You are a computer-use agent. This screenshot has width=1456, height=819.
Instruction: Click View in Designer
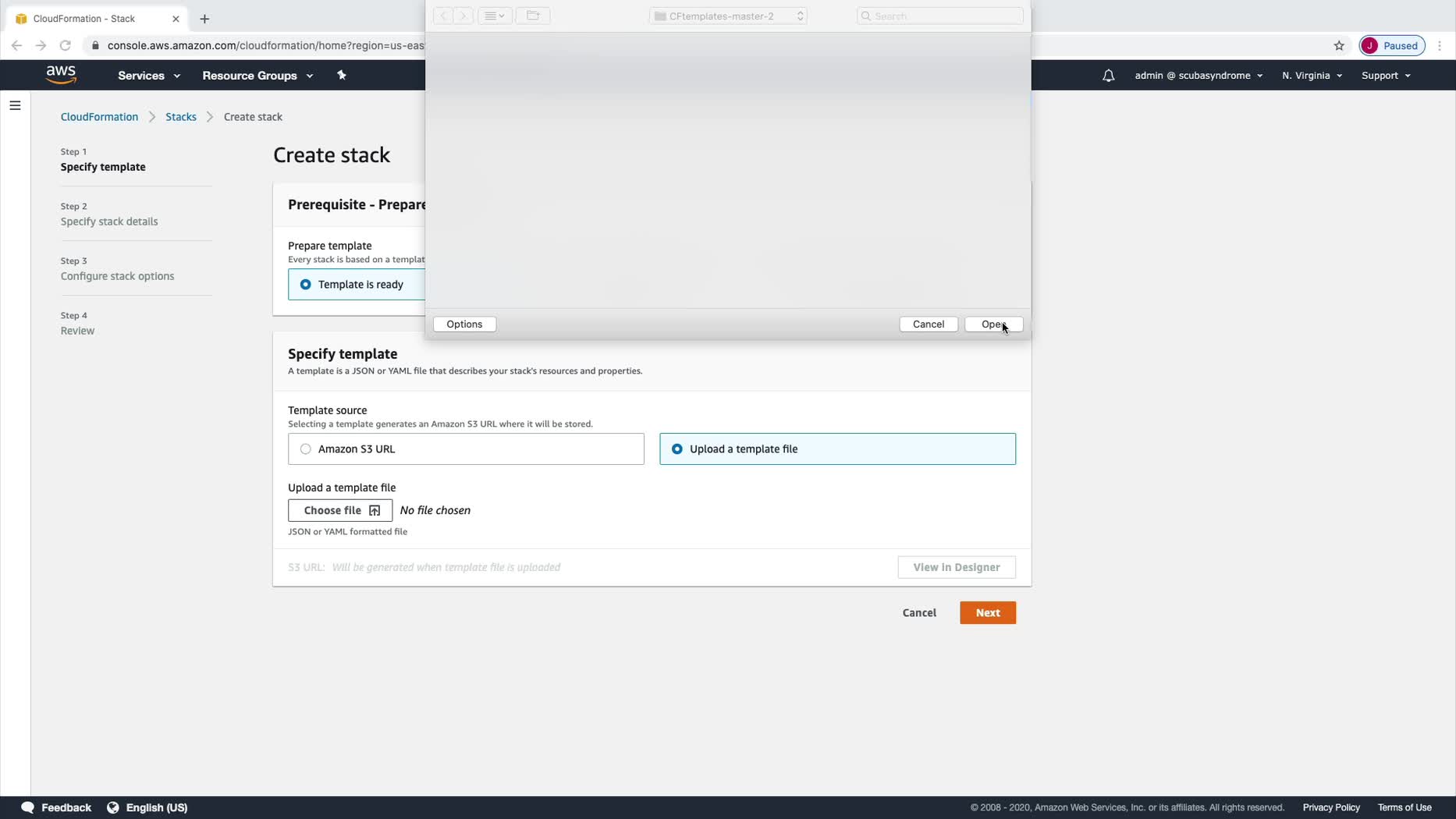[x=957, y=567]
